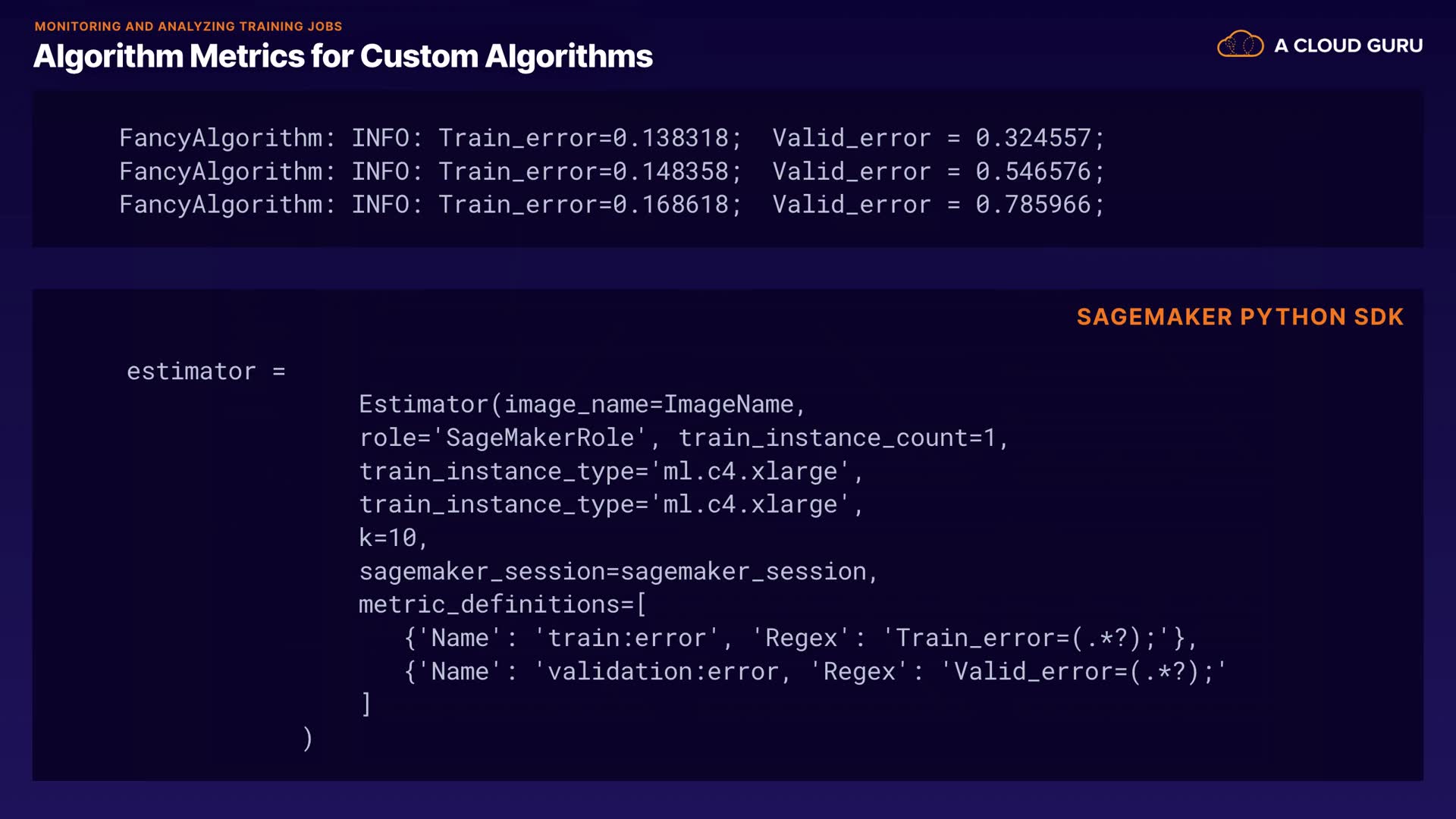Click the A CLOUD GURU brand text
Image resolution: width=1456 pixels, height=819 pixels.
pos(1348,45)
